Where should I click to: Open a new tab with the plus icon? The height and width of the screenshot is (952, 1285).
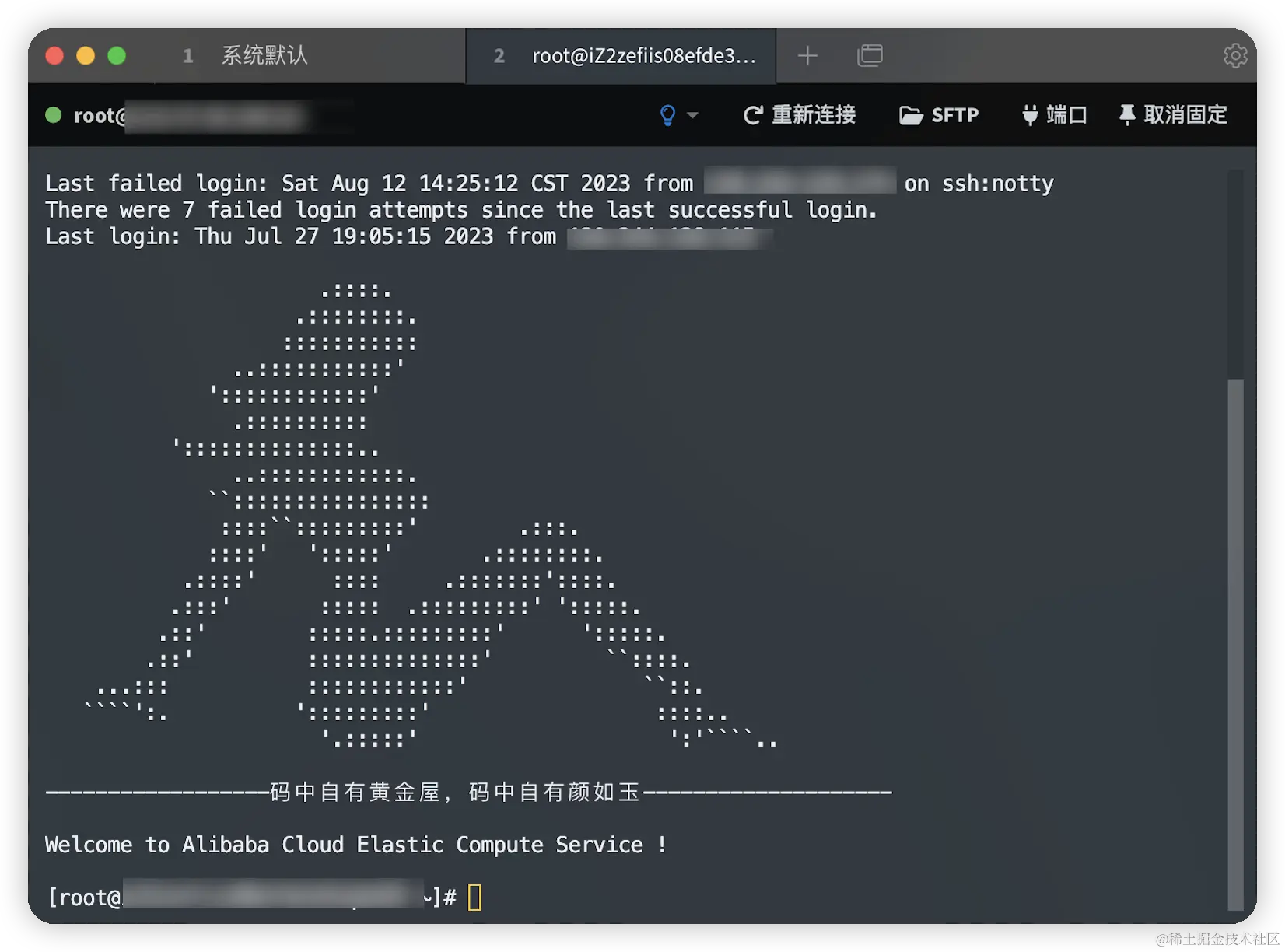click(x=807, y=55)
